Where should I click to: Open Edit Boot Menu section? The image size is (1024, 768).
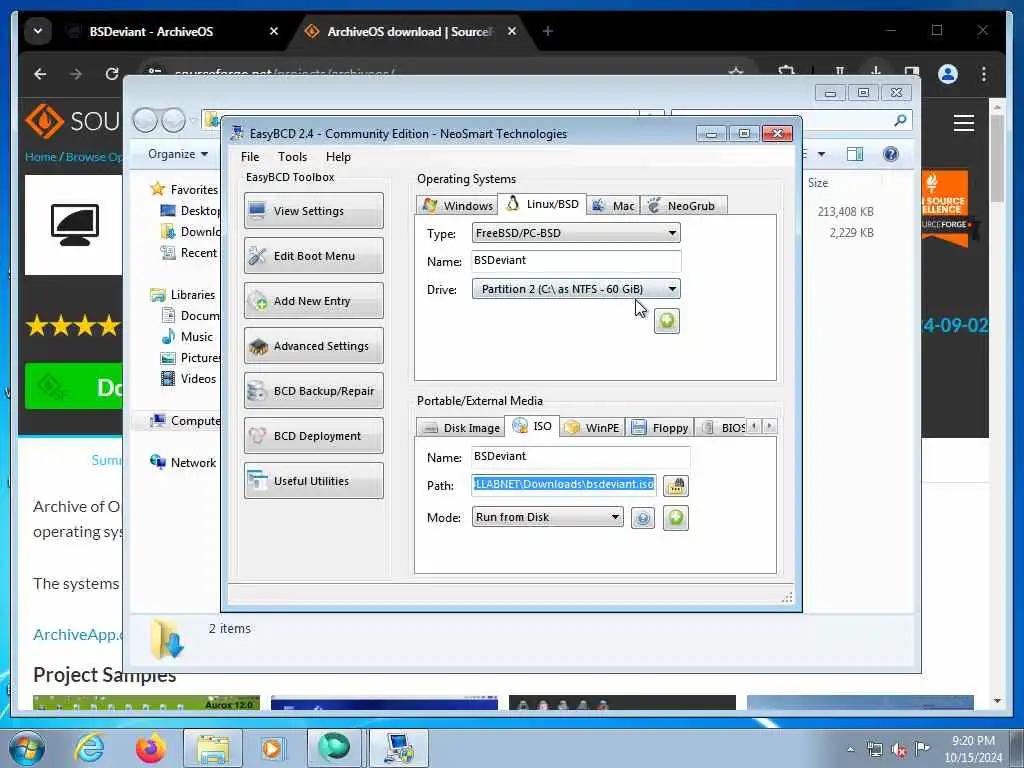point(313,256)
